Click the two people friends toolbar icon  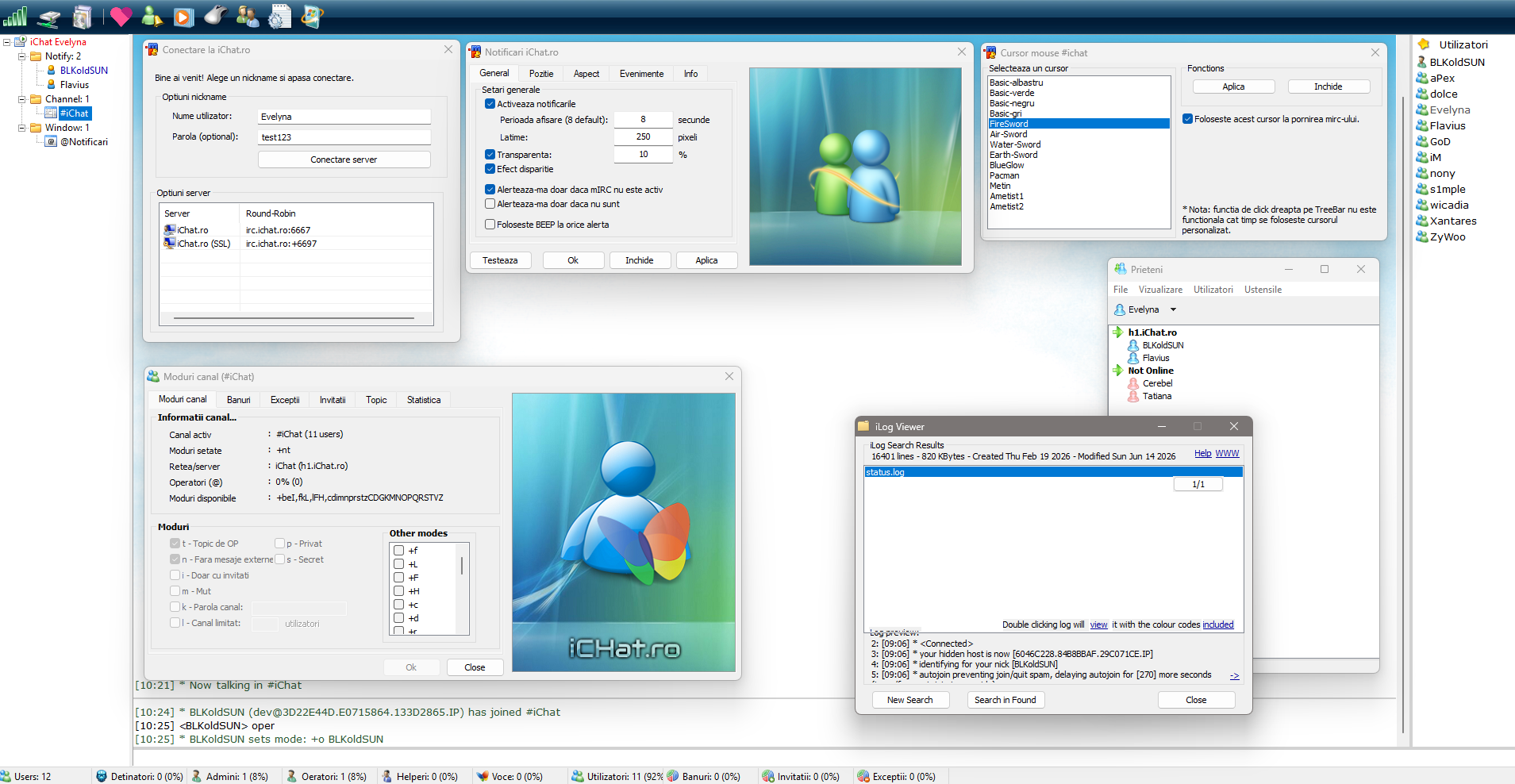click(248, 16)
